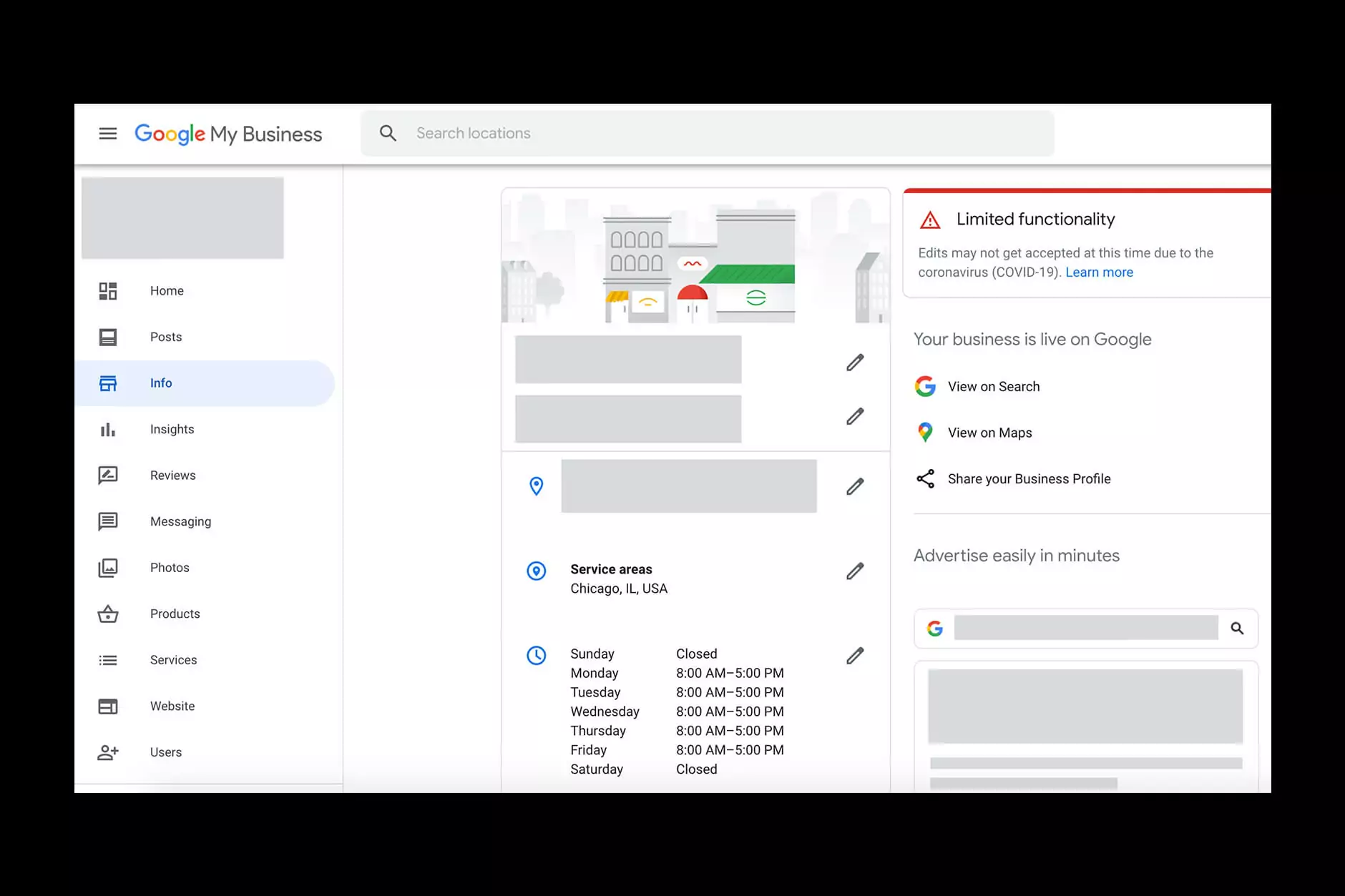Click Share your Business Profile
The image size is (1345, 896).
click(x=1029, y=478)
